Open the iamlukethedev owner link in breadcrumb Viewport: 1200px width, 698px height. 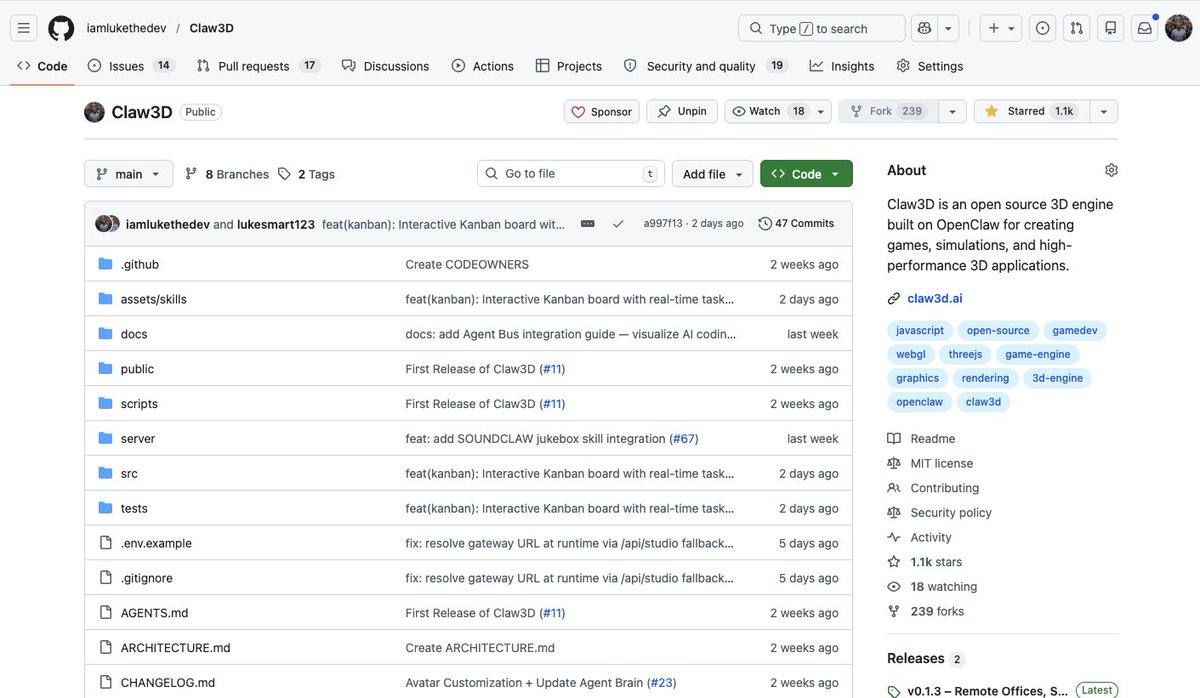pos(126,28)
